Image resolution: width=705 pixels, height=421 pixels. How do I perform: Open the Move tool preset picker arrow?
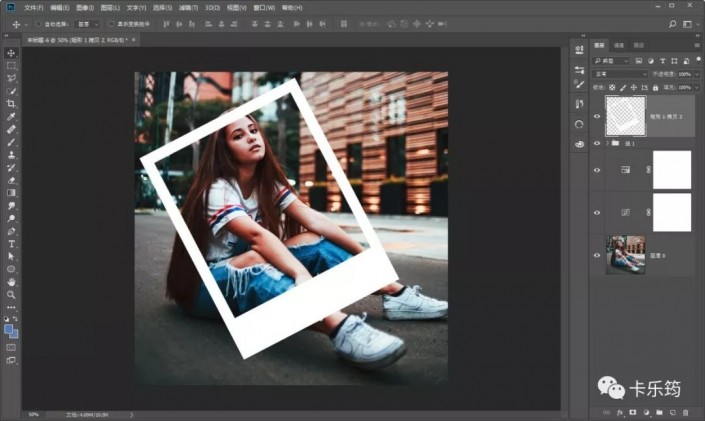26,24
